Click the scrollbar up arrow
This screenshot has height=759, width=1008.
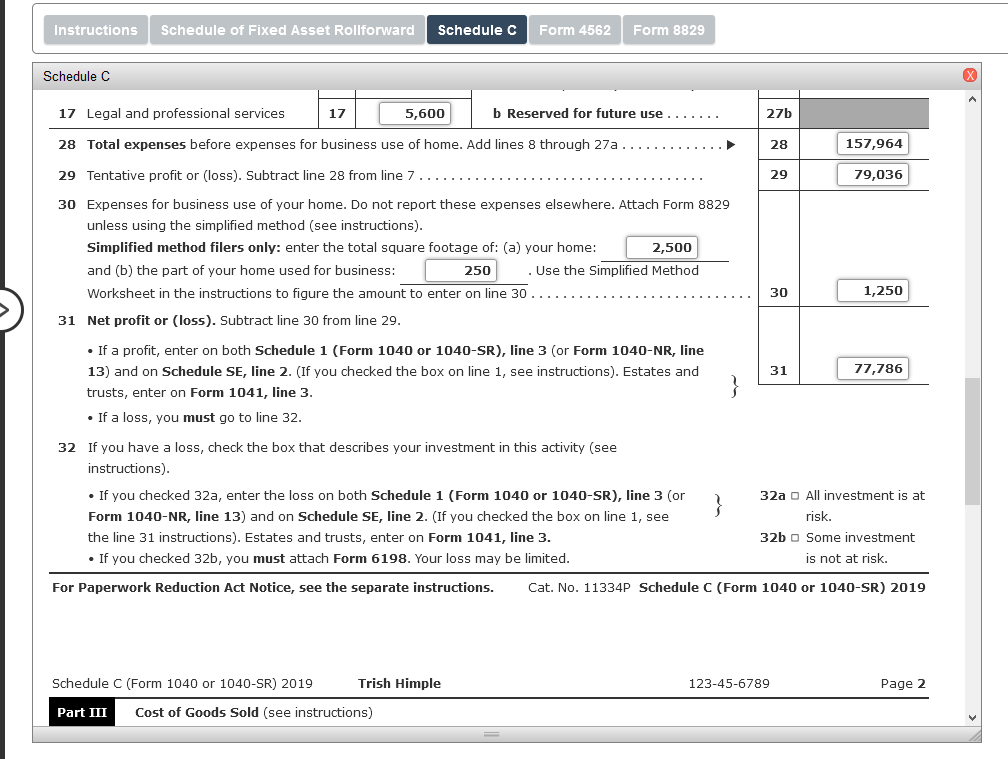(972, 97)
